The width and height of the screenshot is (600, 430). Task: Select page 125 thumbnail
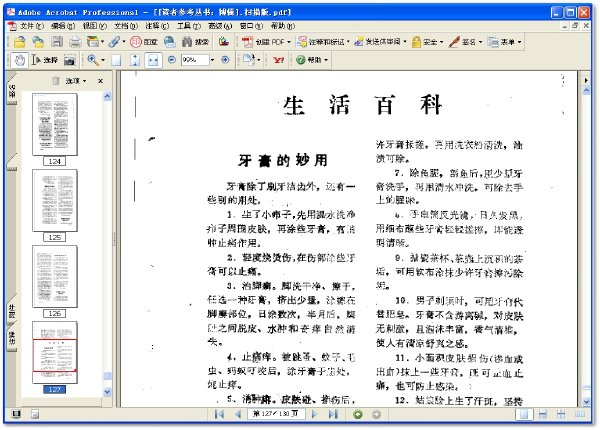55,200
